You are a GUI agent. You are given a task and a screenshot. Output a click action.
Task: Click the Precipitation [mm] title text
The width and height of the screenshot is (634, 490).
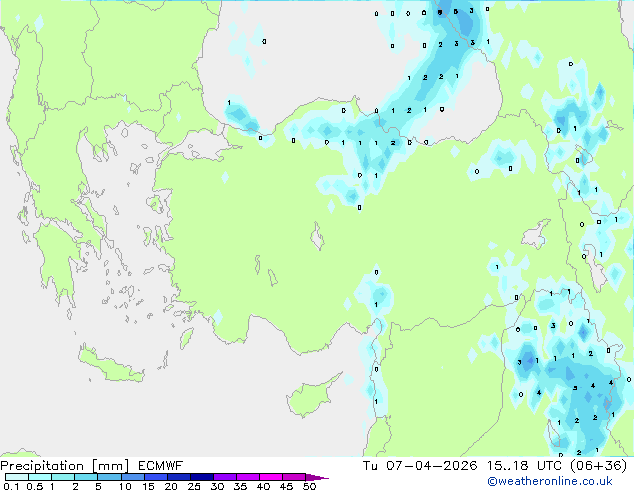click(x=65, y=465)
